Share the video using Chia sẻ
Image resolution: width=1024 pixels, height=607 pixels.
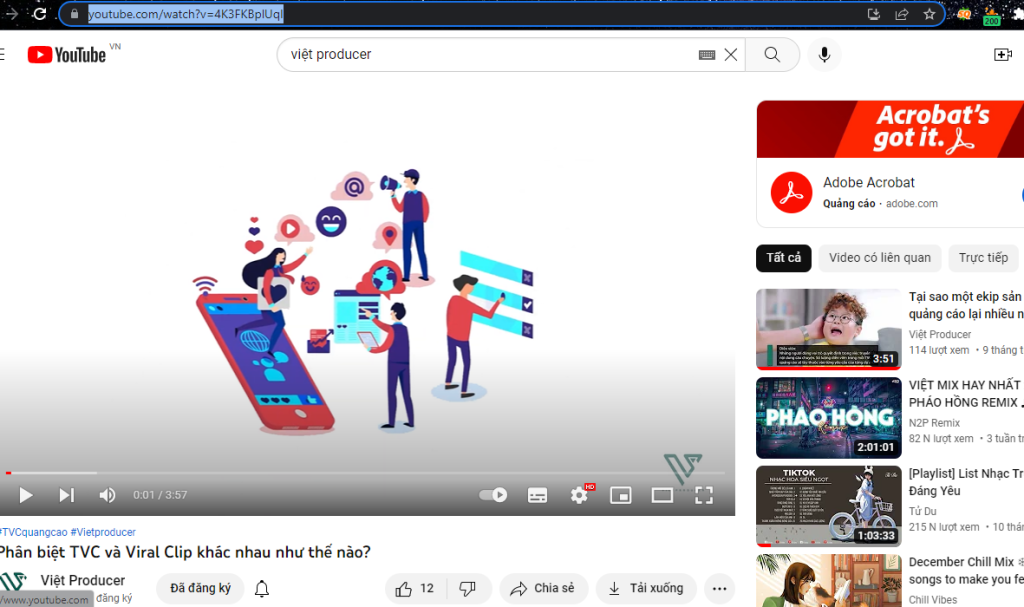coord(543,589)
